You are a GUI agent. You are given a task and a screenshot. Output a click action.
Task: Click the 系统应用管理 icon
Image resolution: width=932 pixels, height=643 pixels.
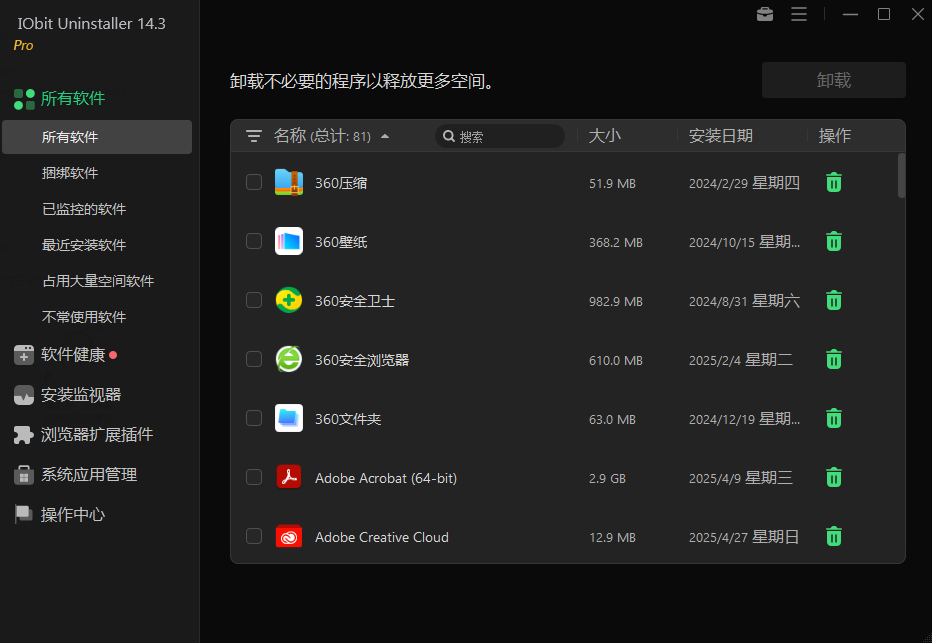(24, 475)
